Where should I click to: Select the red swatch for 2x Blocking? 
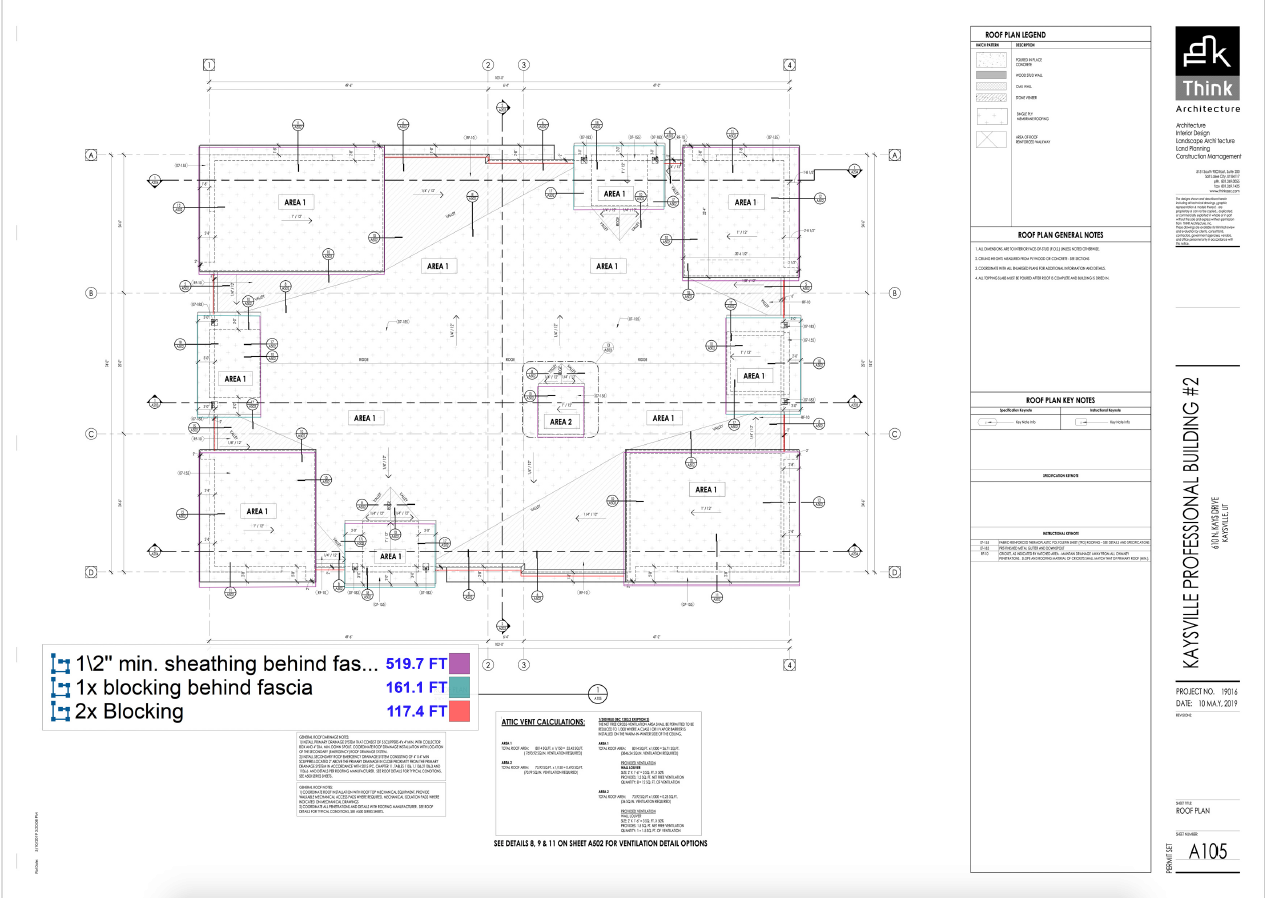tap(460, 712)
